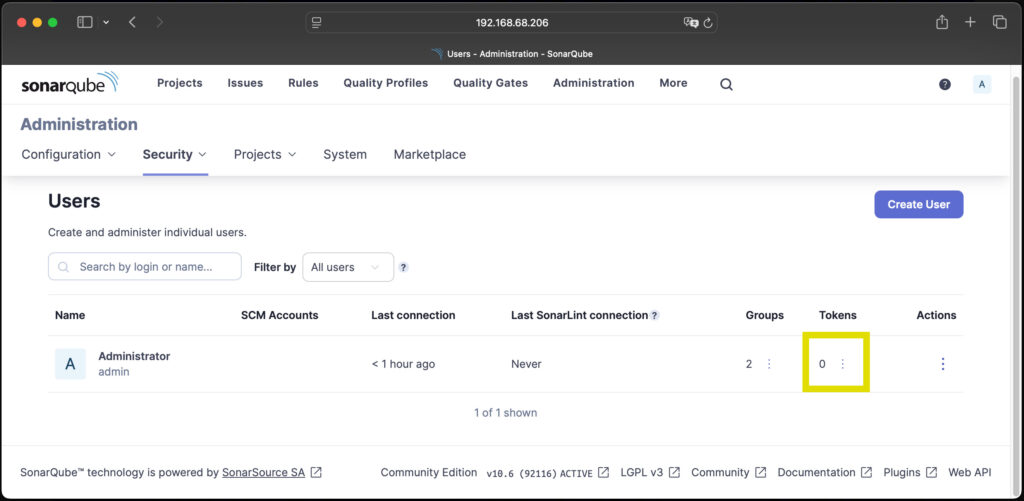Open the Tokens edit dots for Administrator
The height and width of the screenshot is (501, 1024).
pyautogui.click(x=842, y=364)
